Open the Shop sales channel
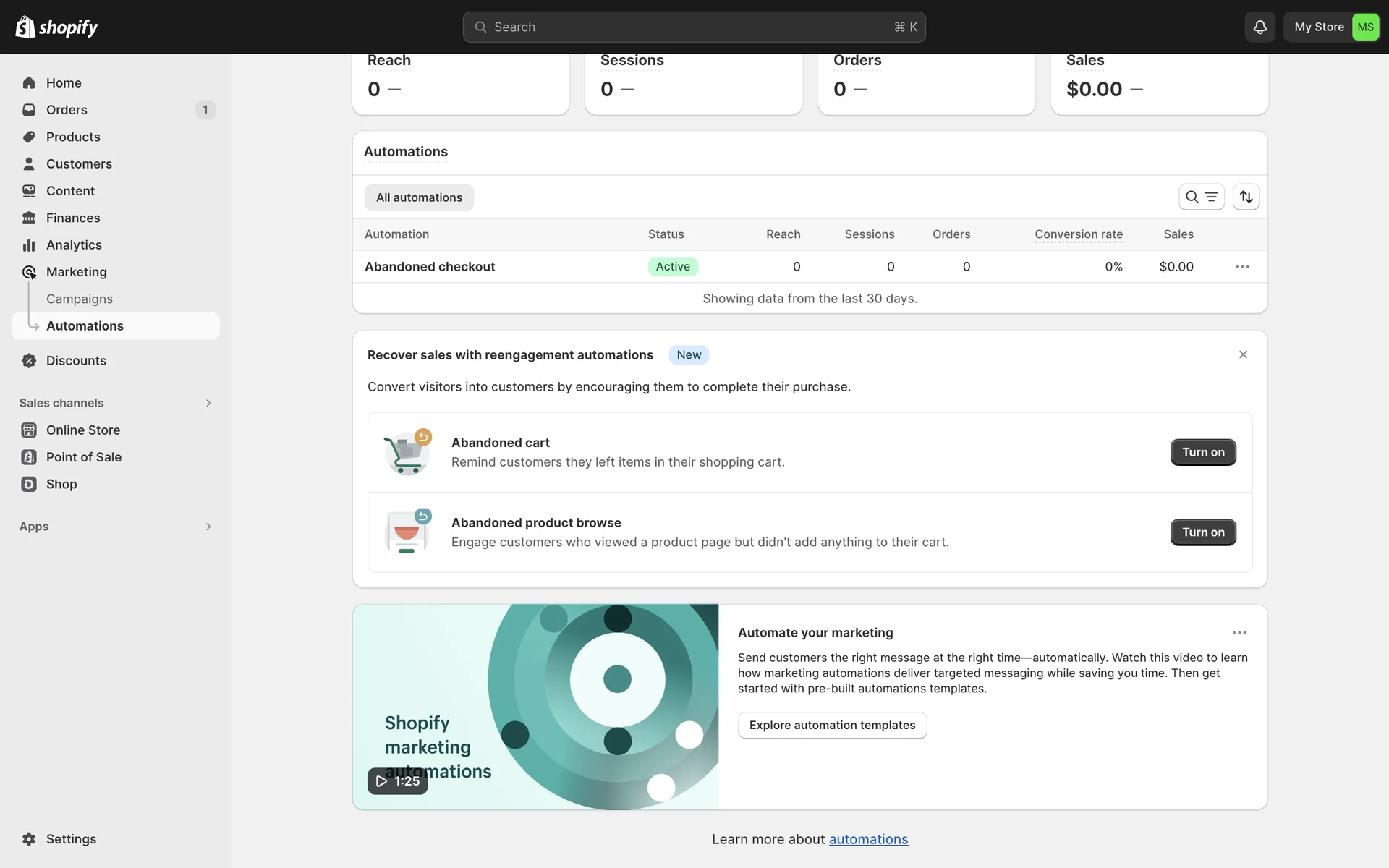Viewport: 1389px width, 868px height. point(61,484)
